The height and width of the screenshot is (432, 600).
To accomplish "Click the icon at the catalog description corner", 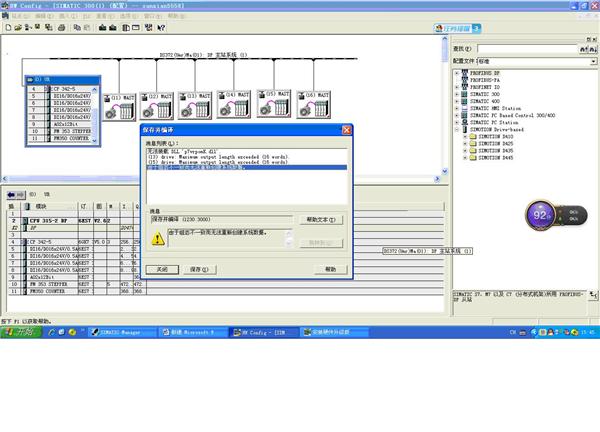I will (x=593, y=295).
